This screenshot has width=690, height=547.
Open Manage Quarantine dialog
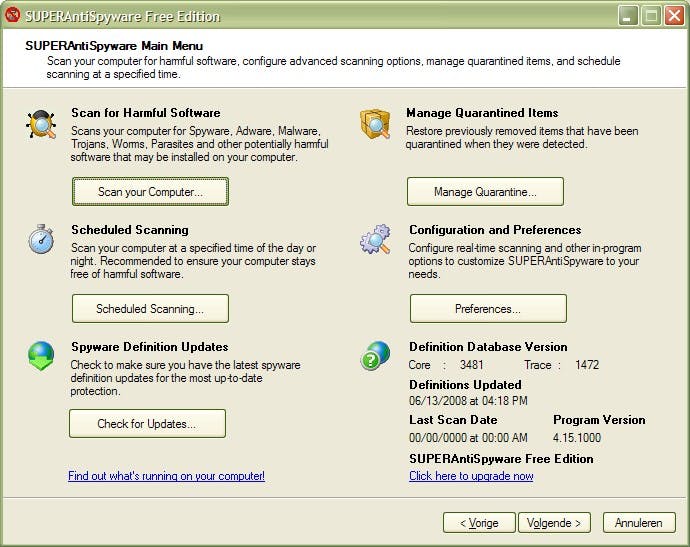[x=485, y=191]
